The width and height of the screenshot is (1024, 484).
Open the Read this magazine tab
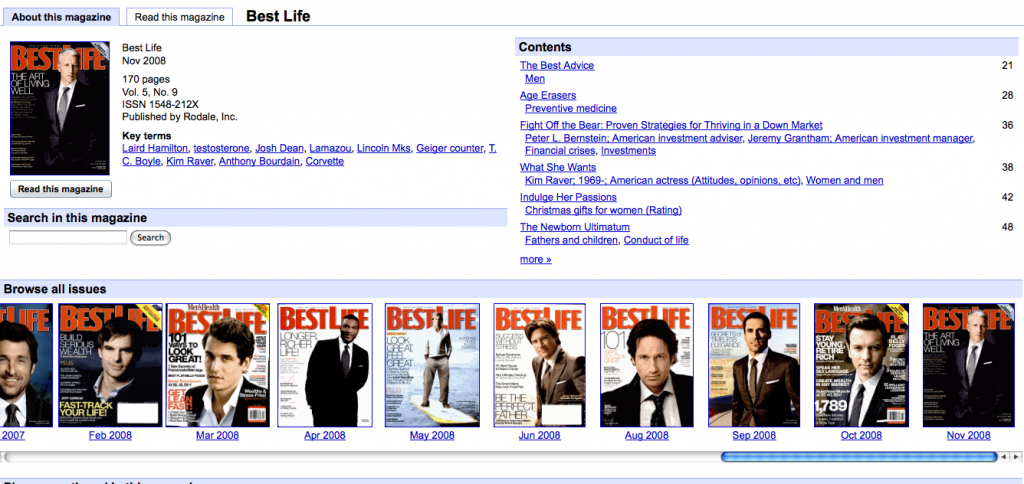click(180, 17)
